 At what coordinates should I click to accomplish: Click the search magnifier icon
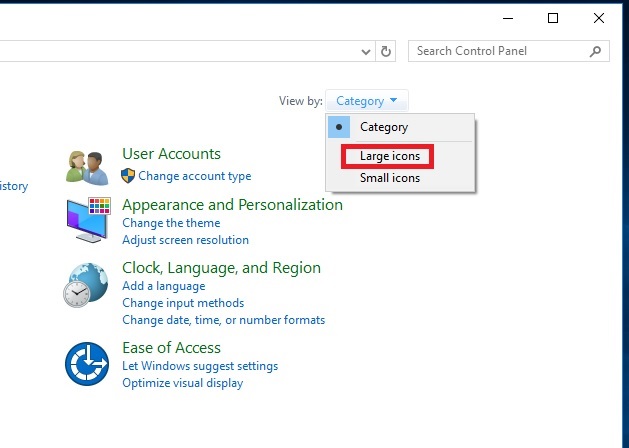[595, 51]
